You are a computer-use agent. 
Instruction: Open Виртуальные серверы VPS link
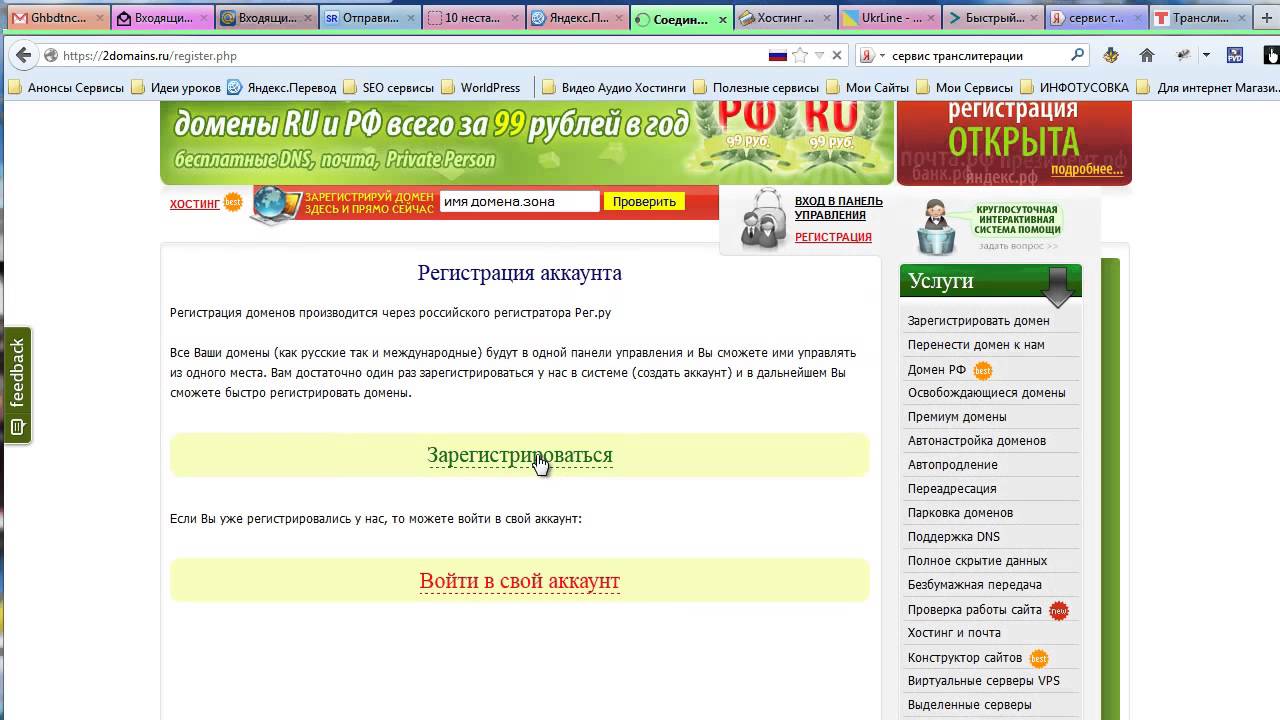click(983, 681)
